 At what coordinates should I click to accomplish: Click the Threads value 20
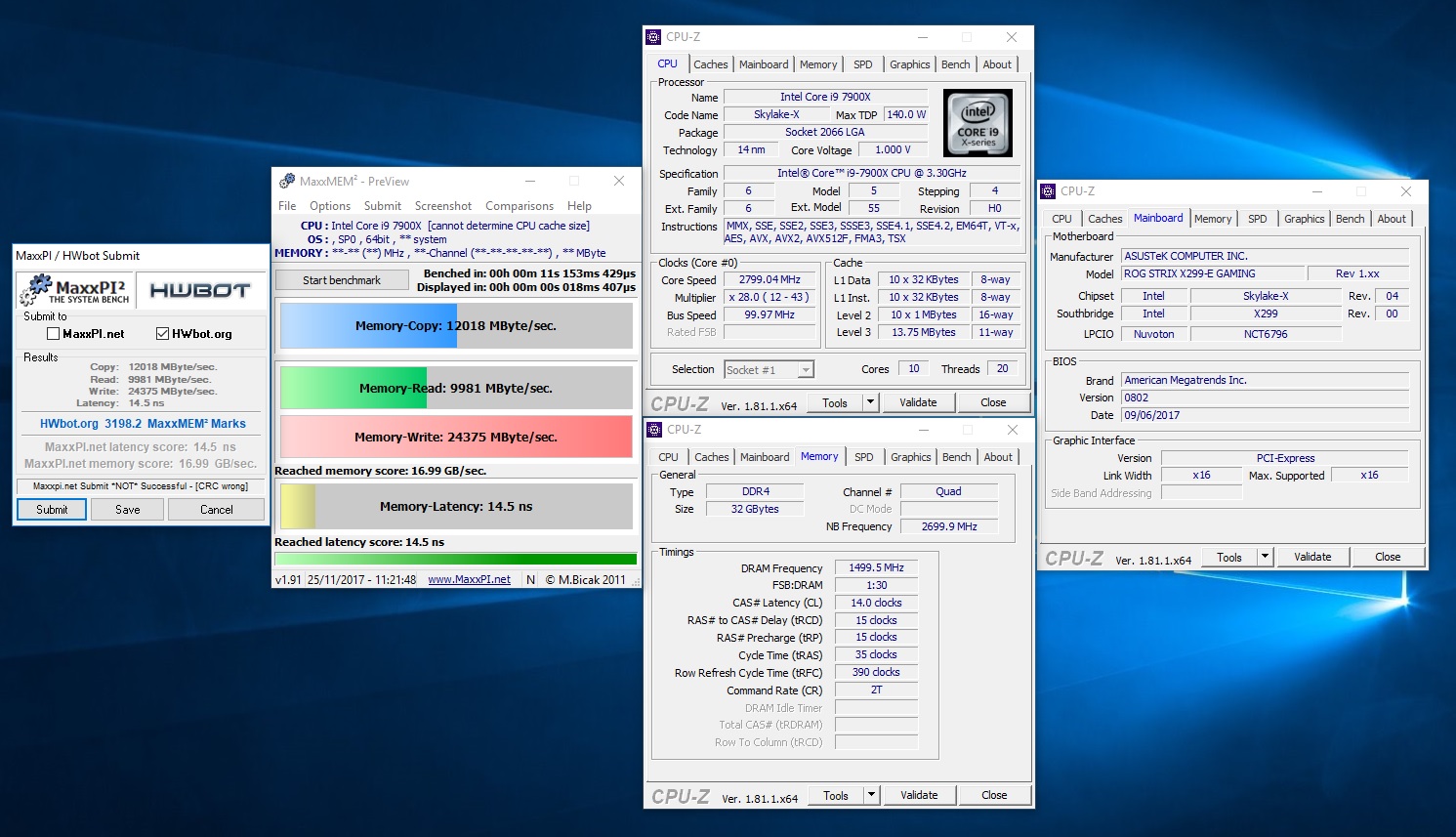pos(1002,368)
